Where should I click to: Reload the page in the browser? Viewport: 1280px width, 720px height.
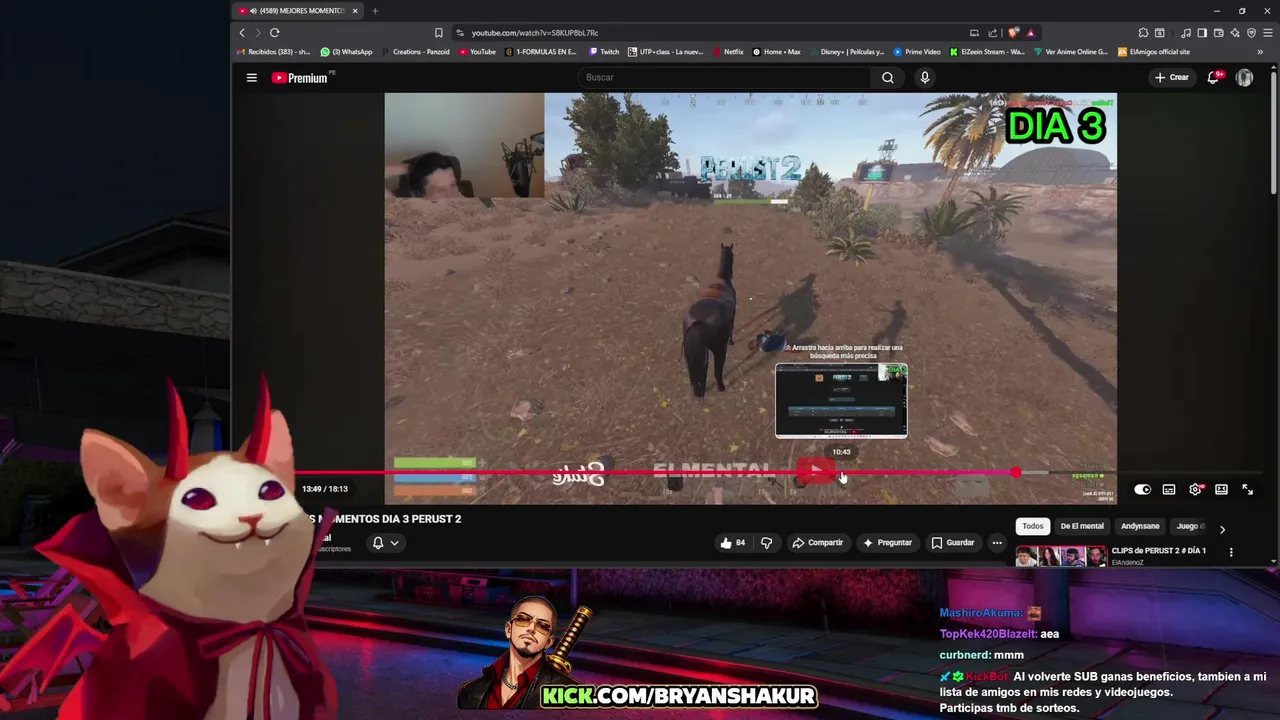[274, 33]
